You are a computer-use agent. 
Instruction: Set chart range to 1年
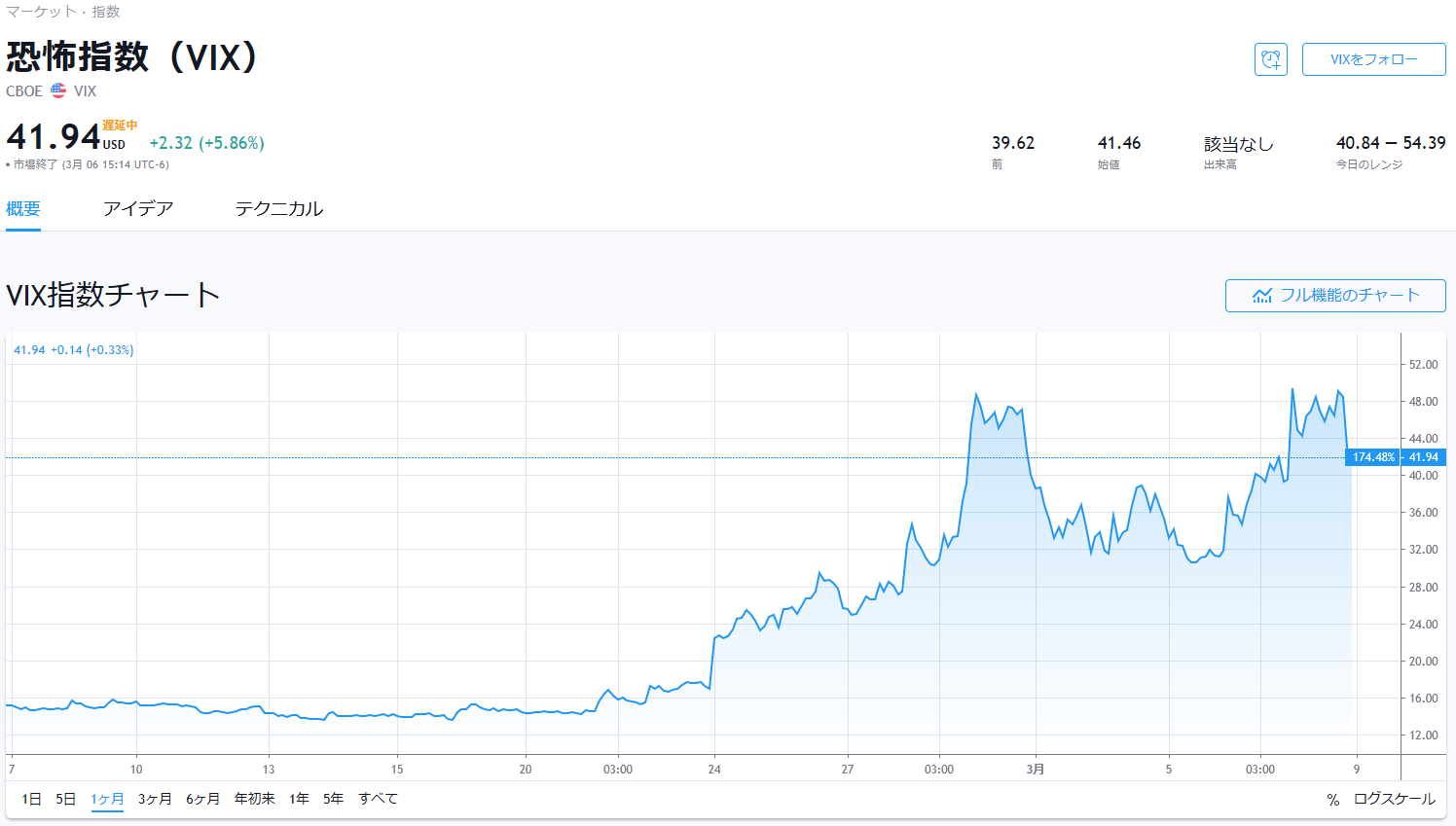click(299, 799)
